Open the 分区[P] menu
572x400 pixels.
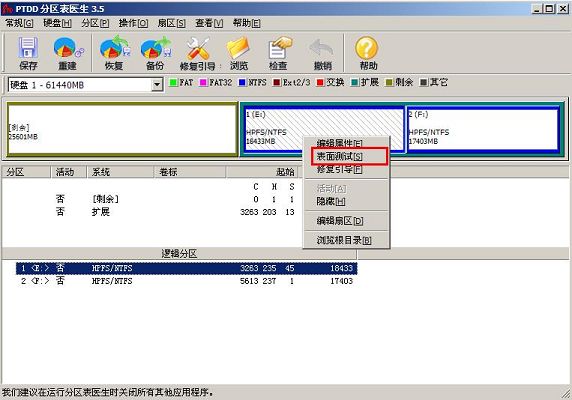(95, 23)
